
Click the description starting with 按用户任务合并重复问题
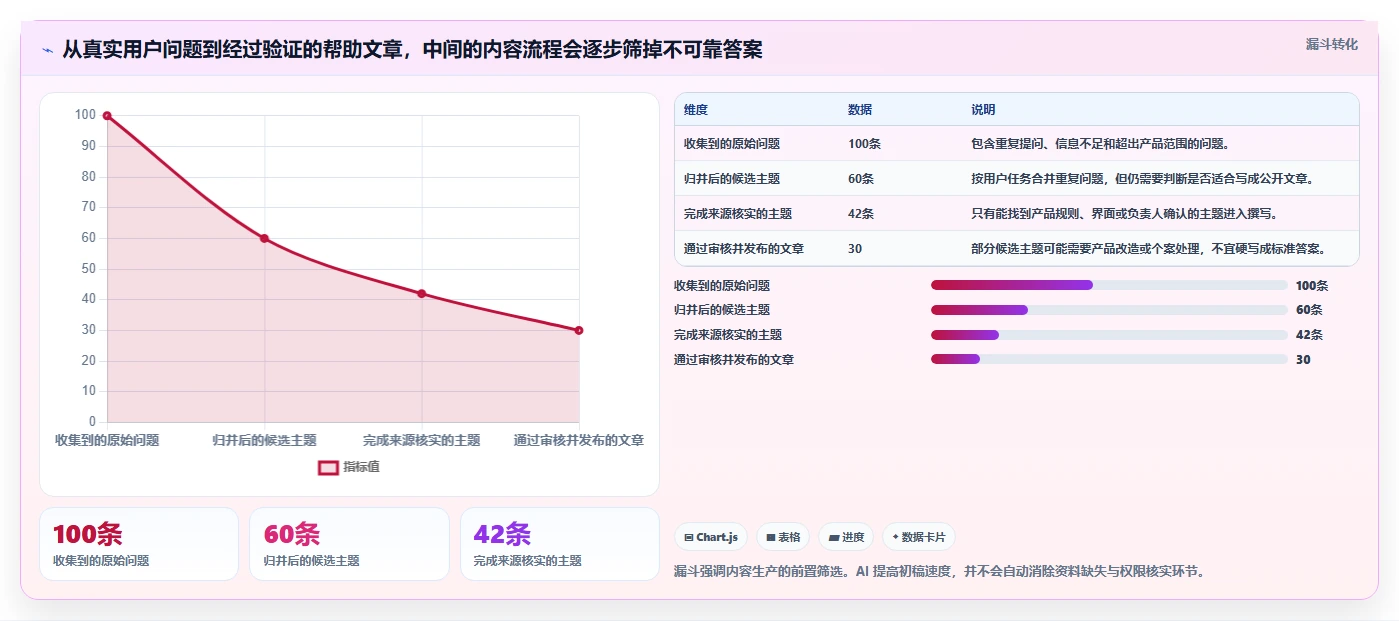[x=1142, y=179]
